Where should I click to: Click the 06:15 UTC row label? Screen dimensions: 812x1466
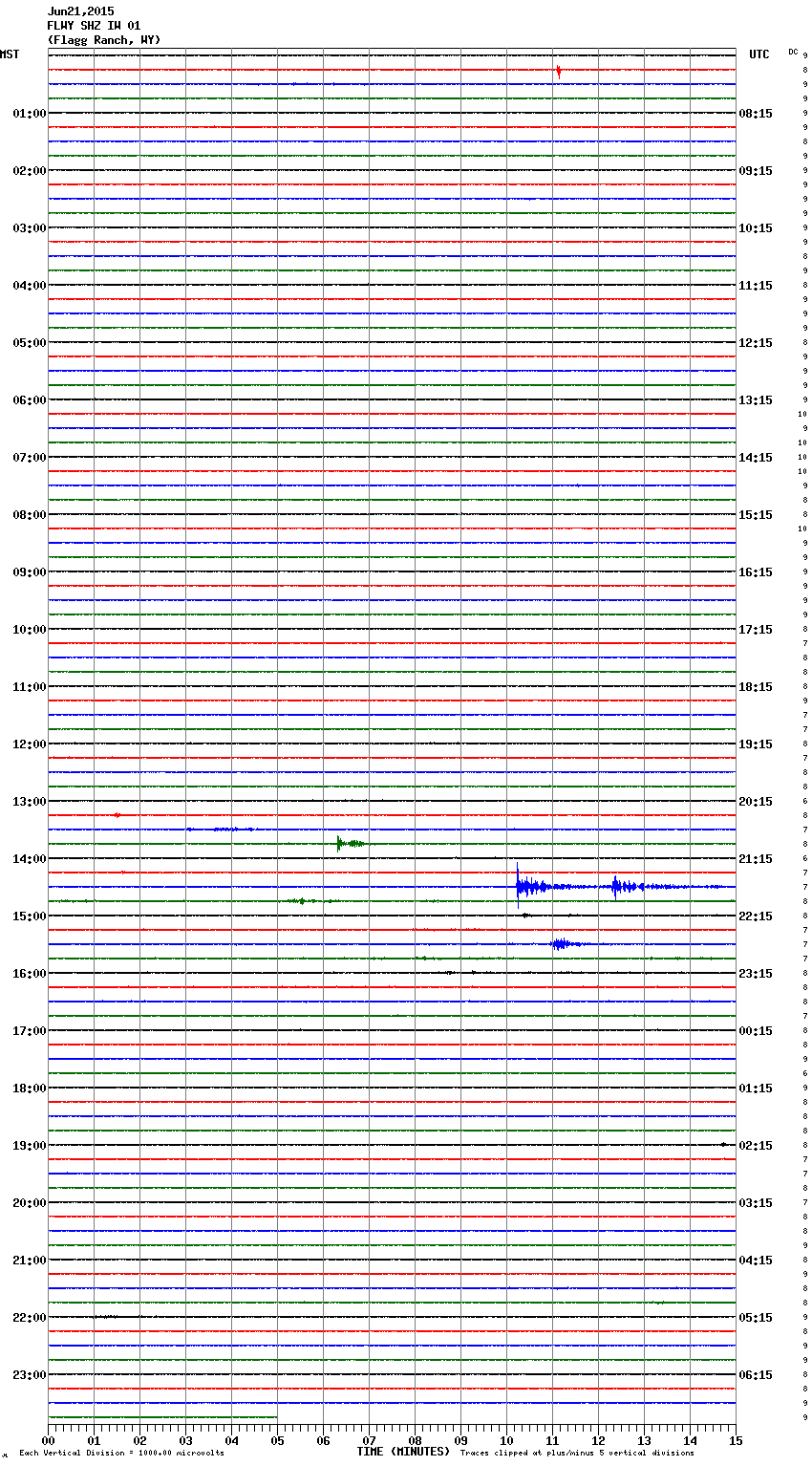tap(756, 1375)
